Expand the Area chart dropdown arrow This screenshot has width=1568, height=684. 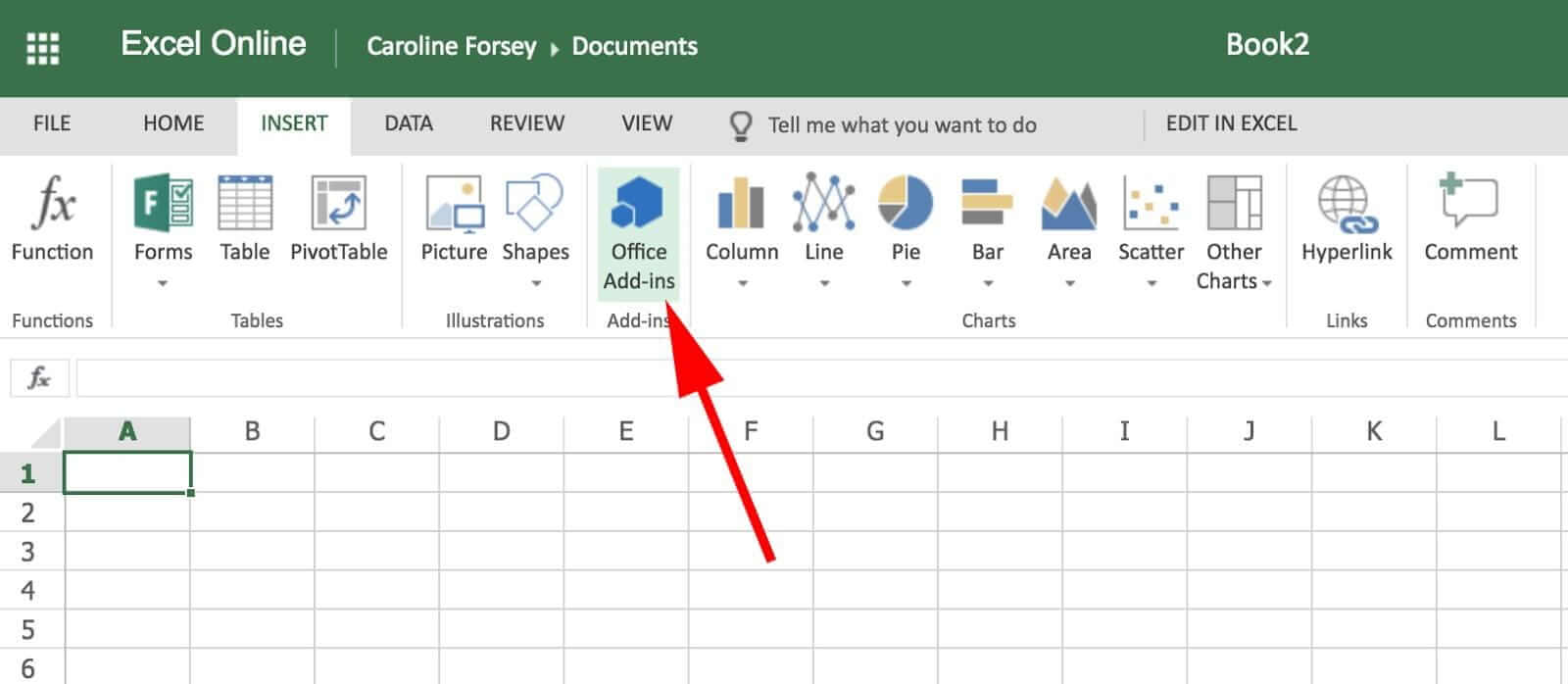[1069, 283]
